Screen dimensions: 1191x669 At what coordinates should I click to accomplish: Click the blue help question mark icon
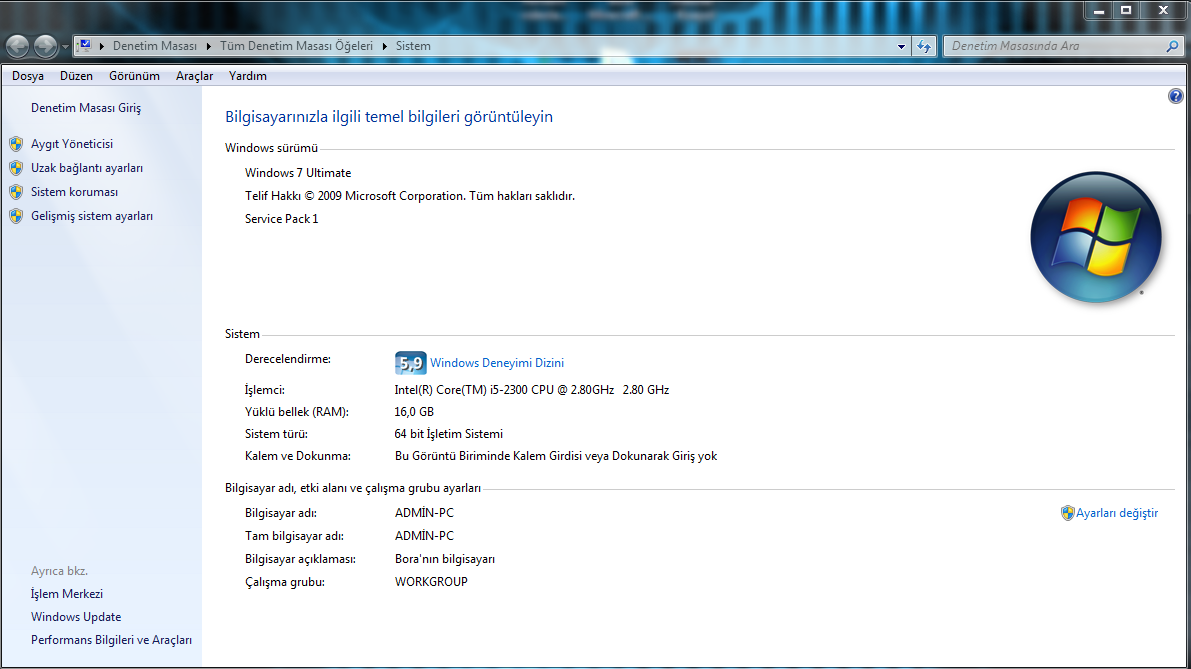pyautogui.click(x=1175, y=96)
